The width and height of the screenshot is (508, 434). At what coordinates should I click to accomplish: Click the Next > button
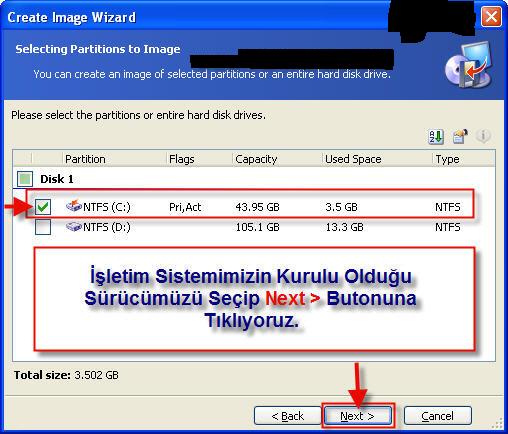tap(357, 416)
